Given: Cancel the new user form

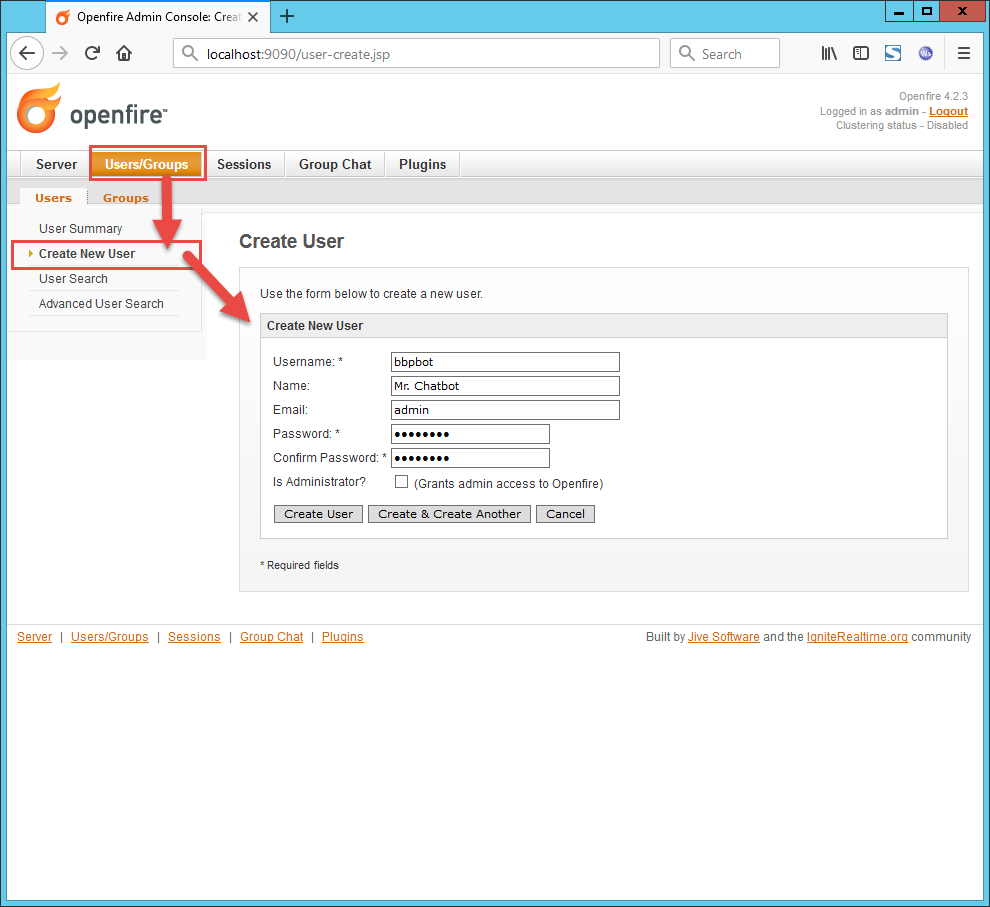Looking at the screenshot, I should [x=565, y=514].
